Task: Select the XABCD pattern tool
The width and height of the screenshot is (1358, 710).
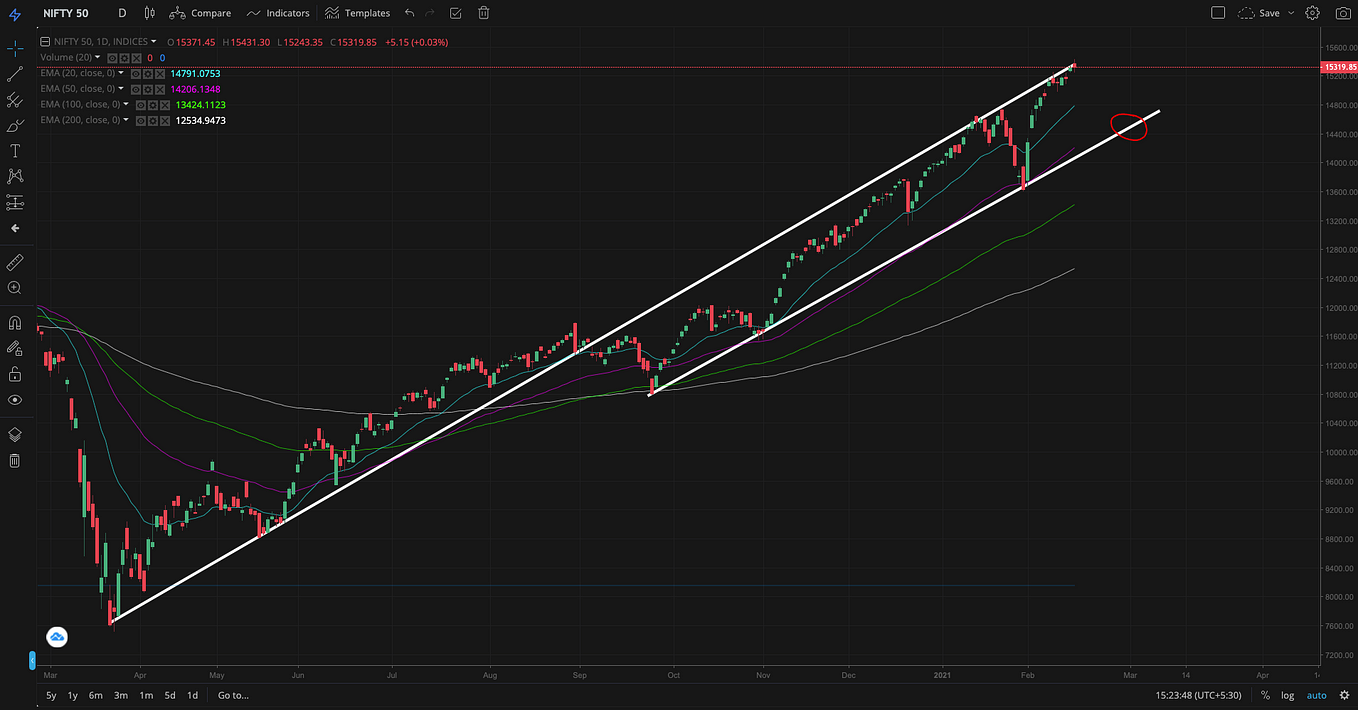Action: click(15, 176)
